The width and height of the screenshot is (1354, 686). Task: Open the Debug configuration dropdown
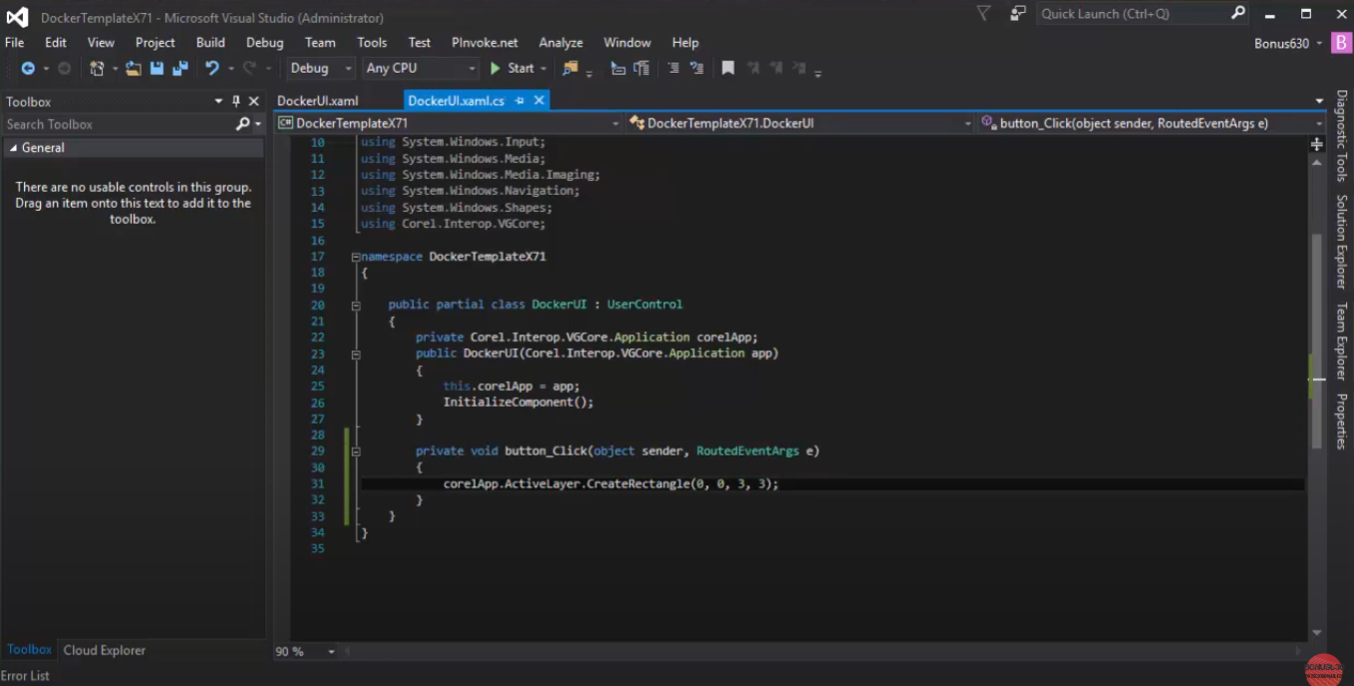point(320,68)
